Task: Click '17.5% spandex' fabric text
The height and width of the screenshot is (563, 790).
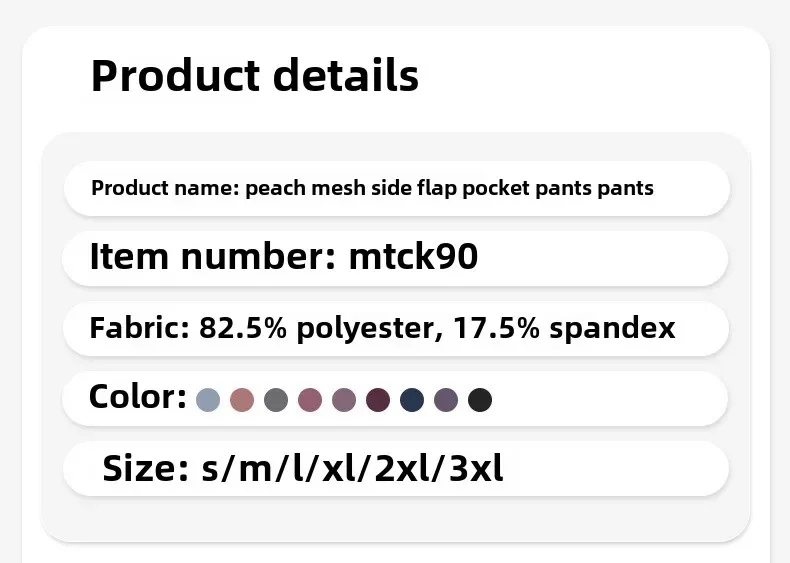Action: tap(564, 329)
